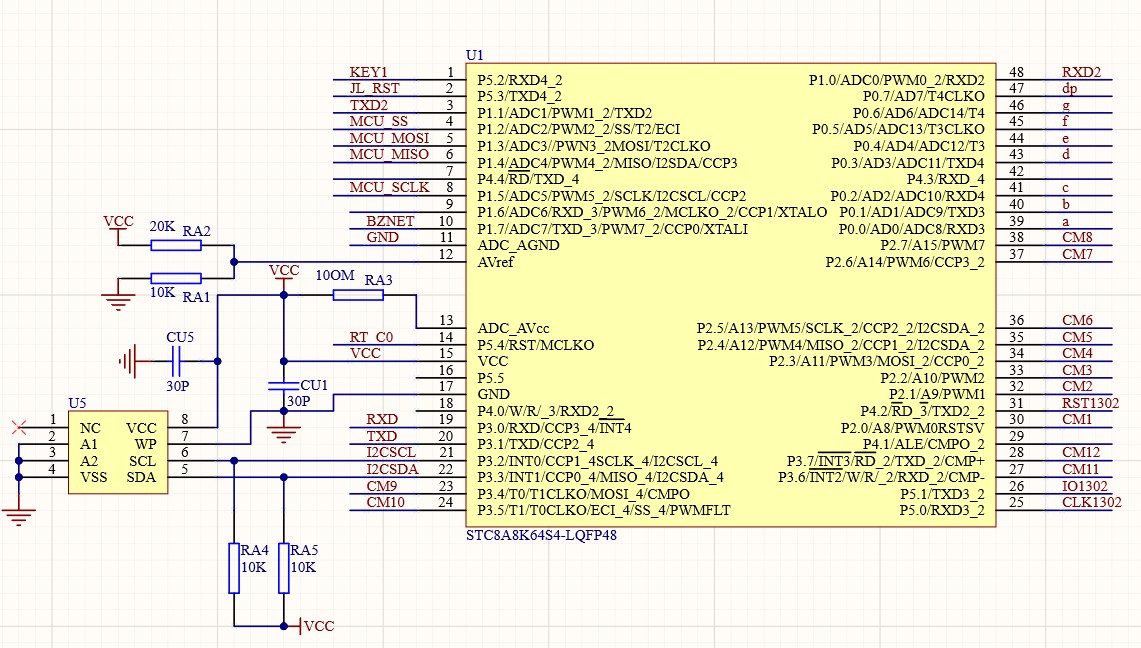Select the SDA pin name on U5
The width and height of the screenshot is (1141, 648).
tap(141, 477)
